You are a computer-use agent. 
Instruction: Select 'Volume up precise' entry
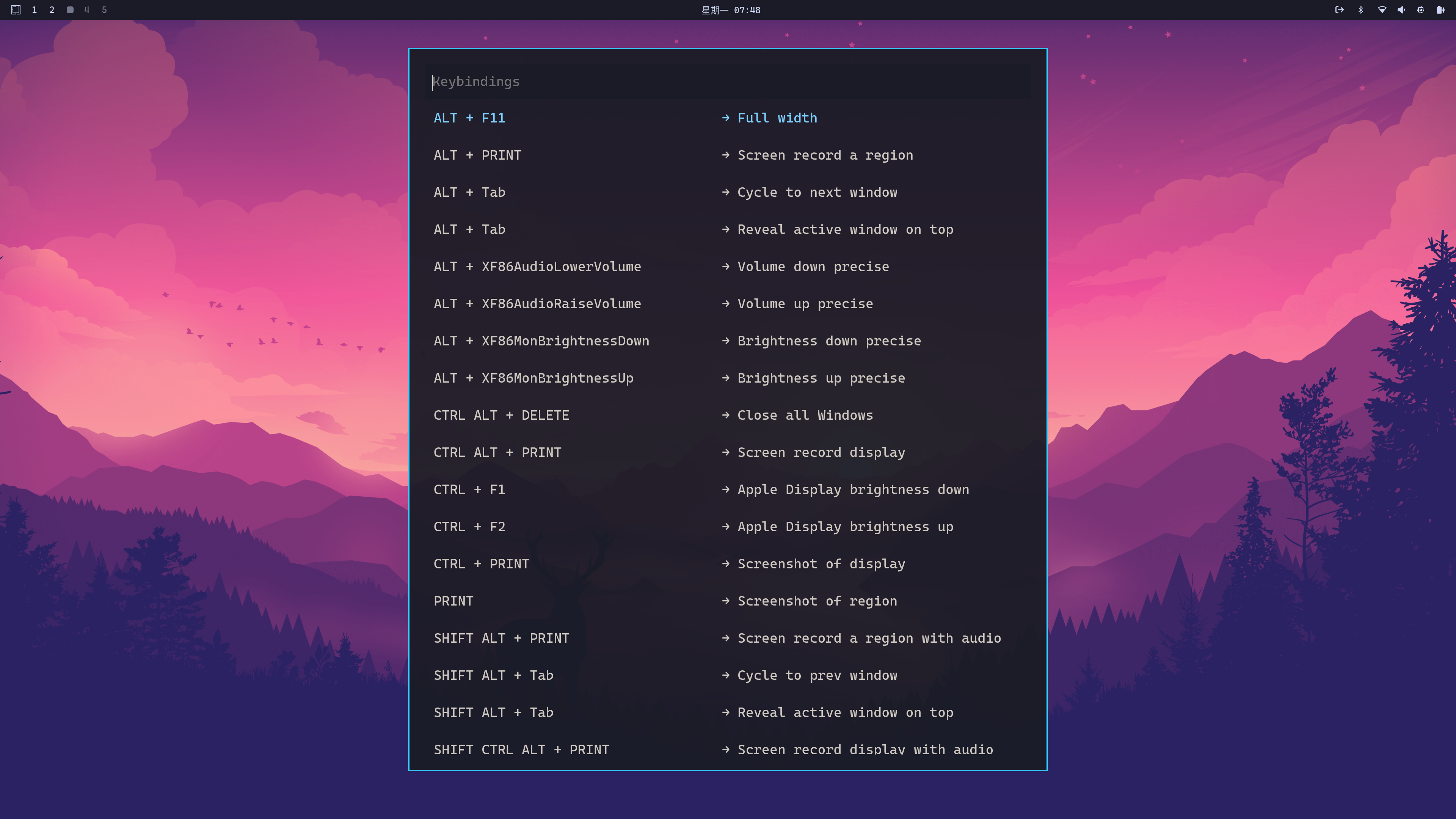coord(728,304)
